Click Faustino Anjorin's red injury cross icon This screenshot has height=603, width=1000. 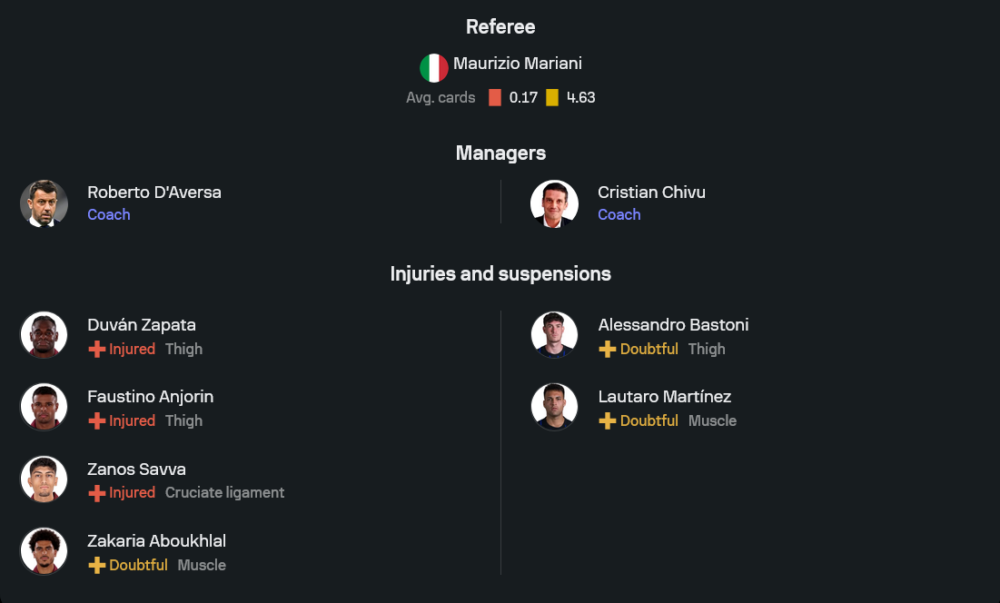click(97, 421)
